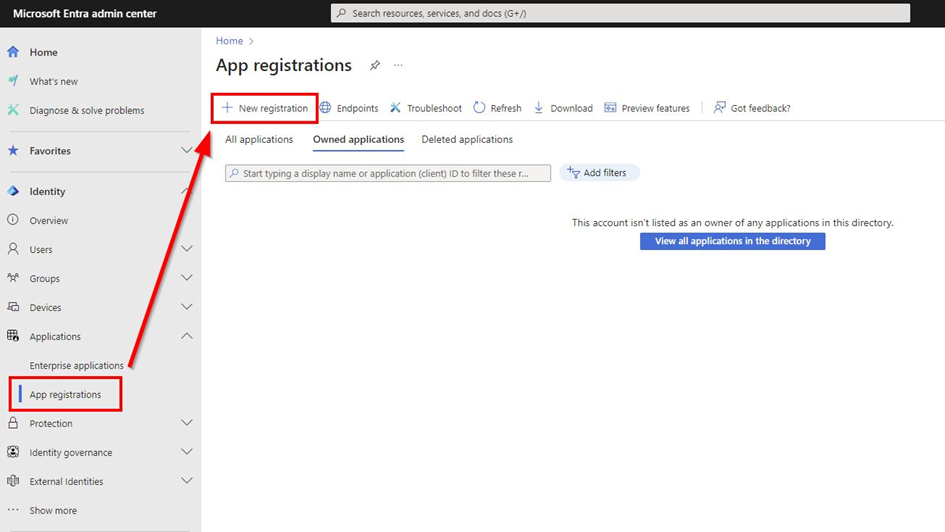Click the Download arrow icon
The height and width of the screenshot is (532, 945).
[539, 107]
